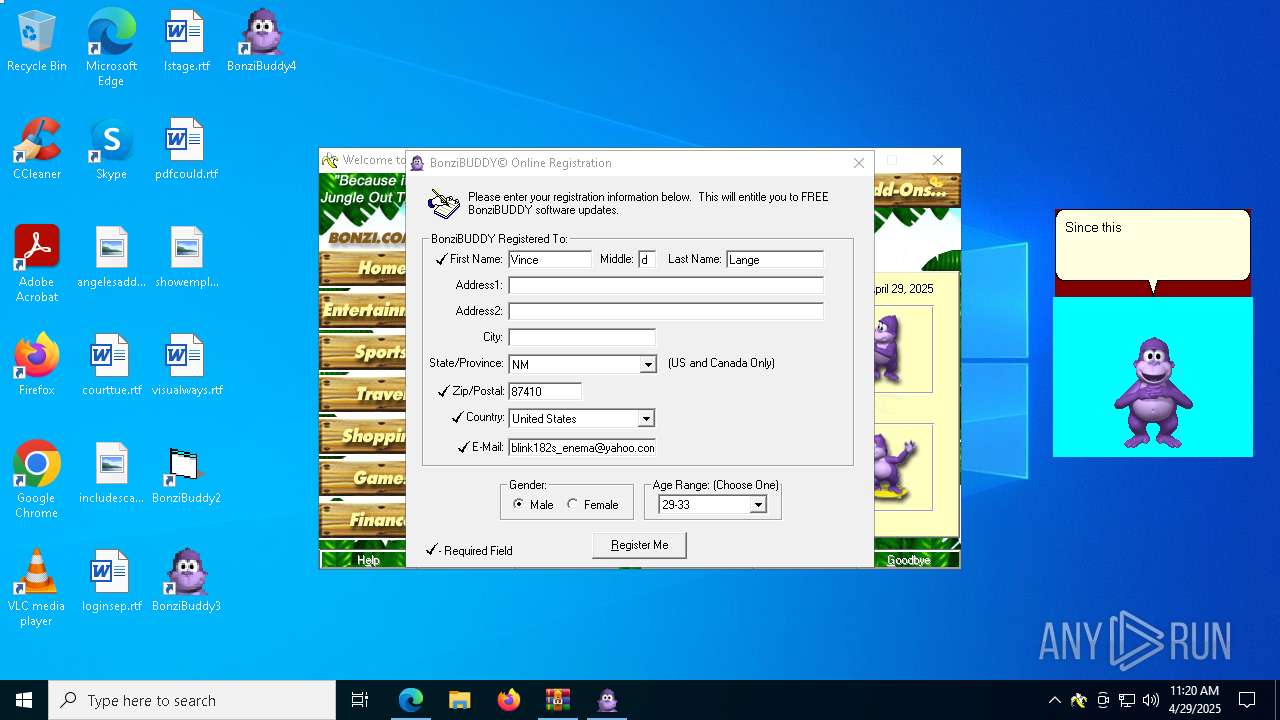Open the BonziBuddy2 desktop shortcut

(186, 474)
